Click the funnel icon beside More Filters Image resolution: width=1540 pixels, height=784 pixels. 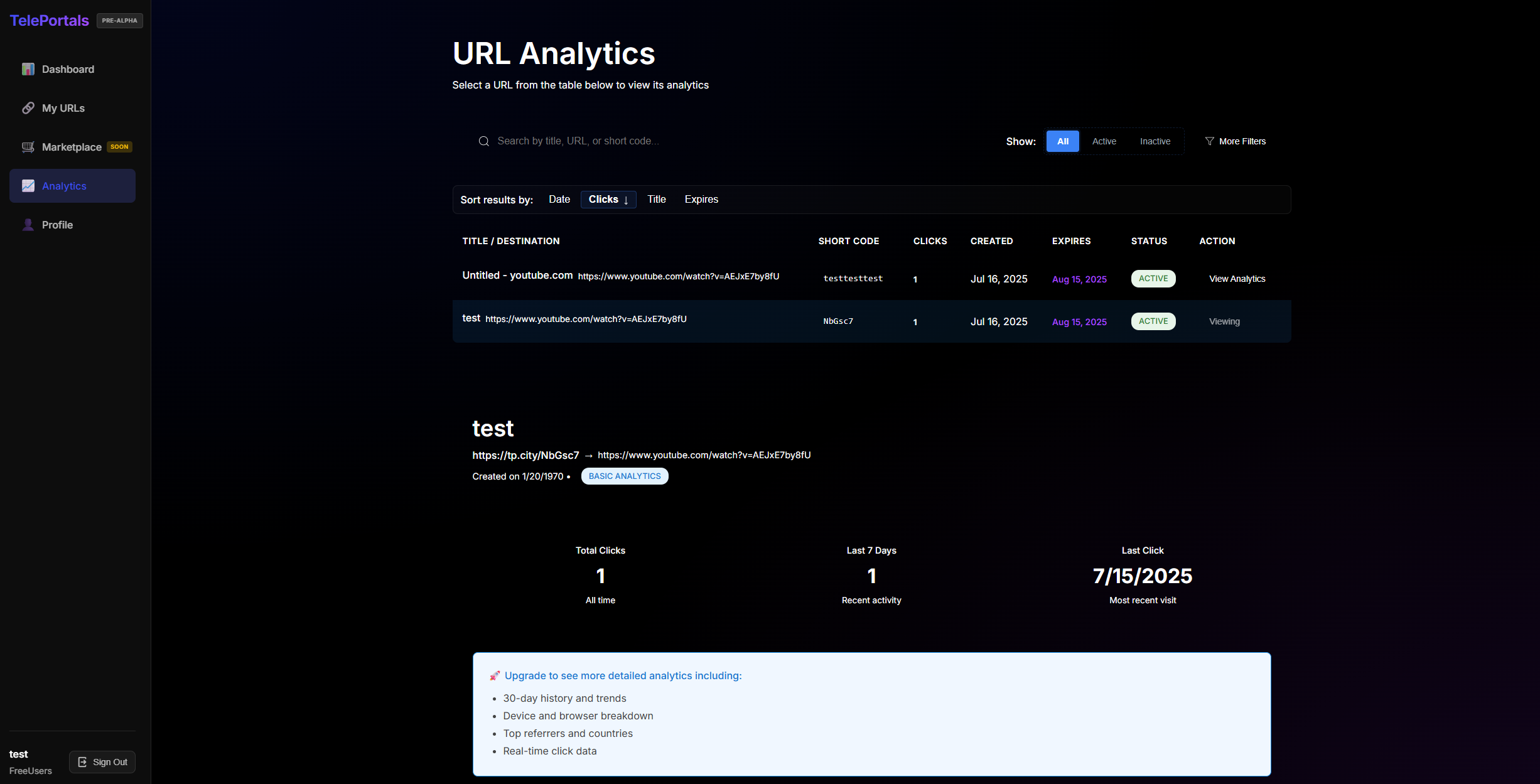[1209, 141]
